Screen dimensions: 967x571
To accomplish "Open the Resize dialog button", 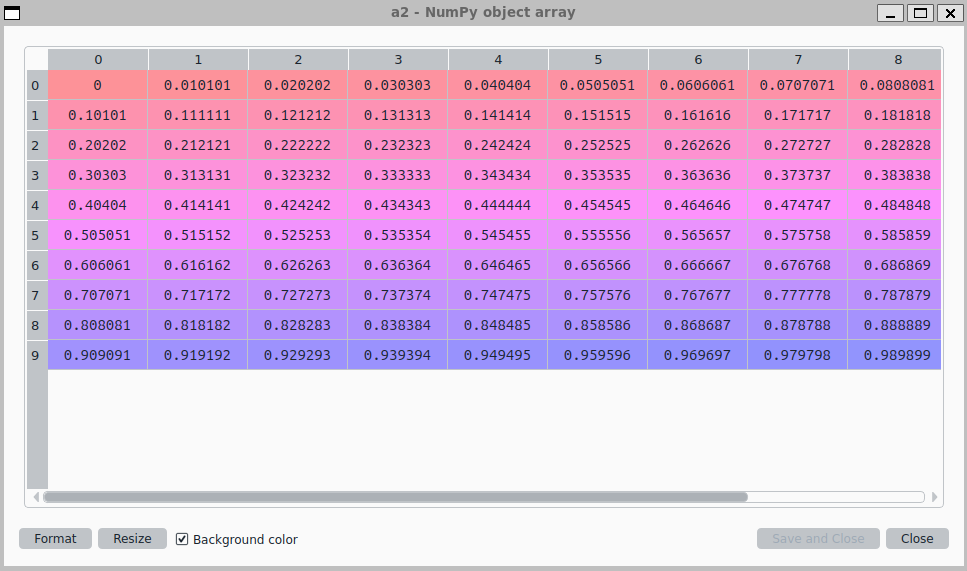I will [133, 538].
